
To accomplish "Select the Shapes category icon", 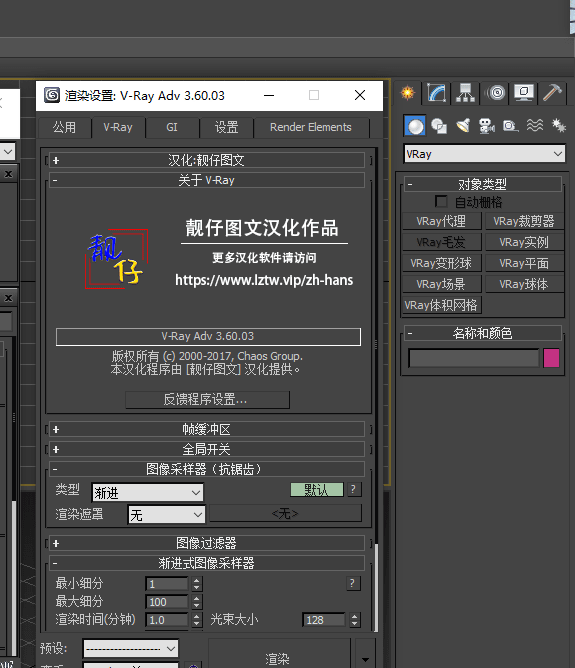I will (x=439, y=126).
